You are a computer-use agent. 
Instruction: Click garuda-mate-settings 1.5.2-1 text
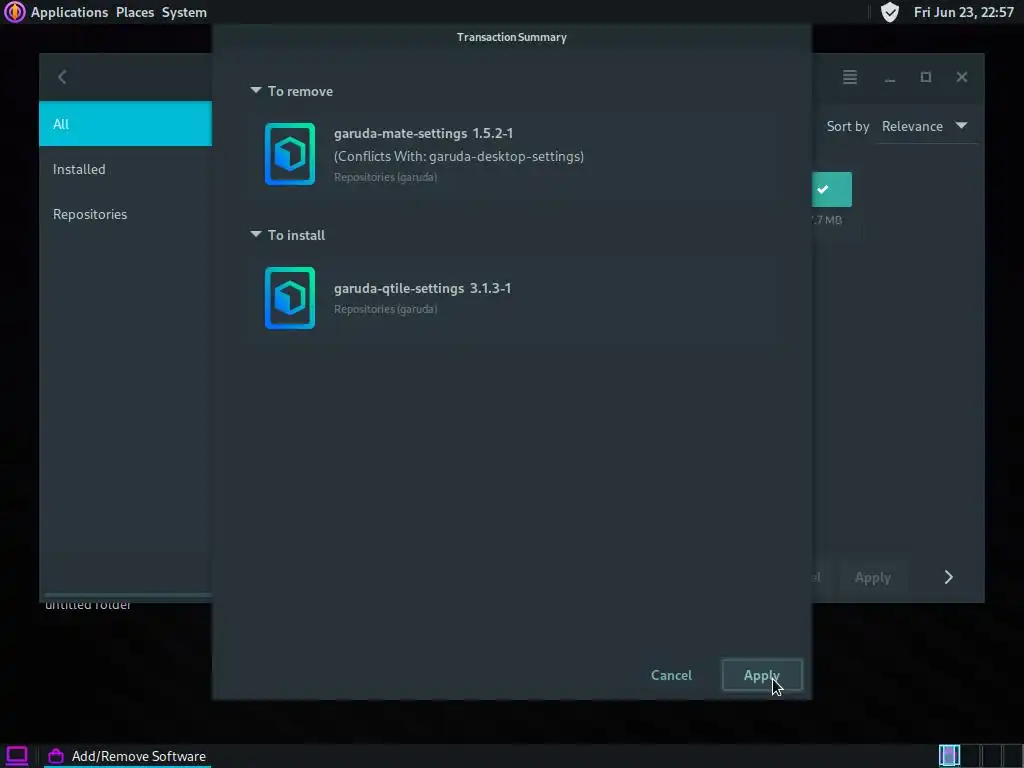[x=423, y=133]
